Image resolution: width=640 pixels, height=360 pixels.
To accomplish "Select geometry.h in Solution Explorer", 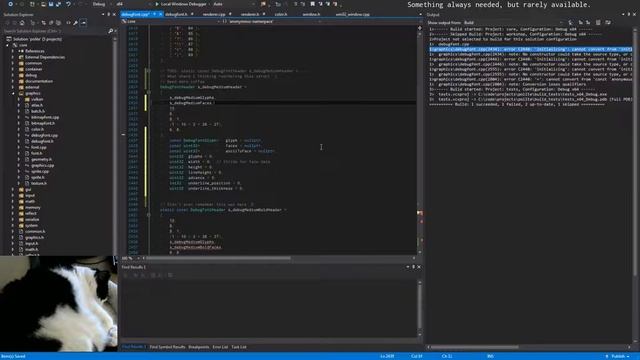I will coord(41,159).
